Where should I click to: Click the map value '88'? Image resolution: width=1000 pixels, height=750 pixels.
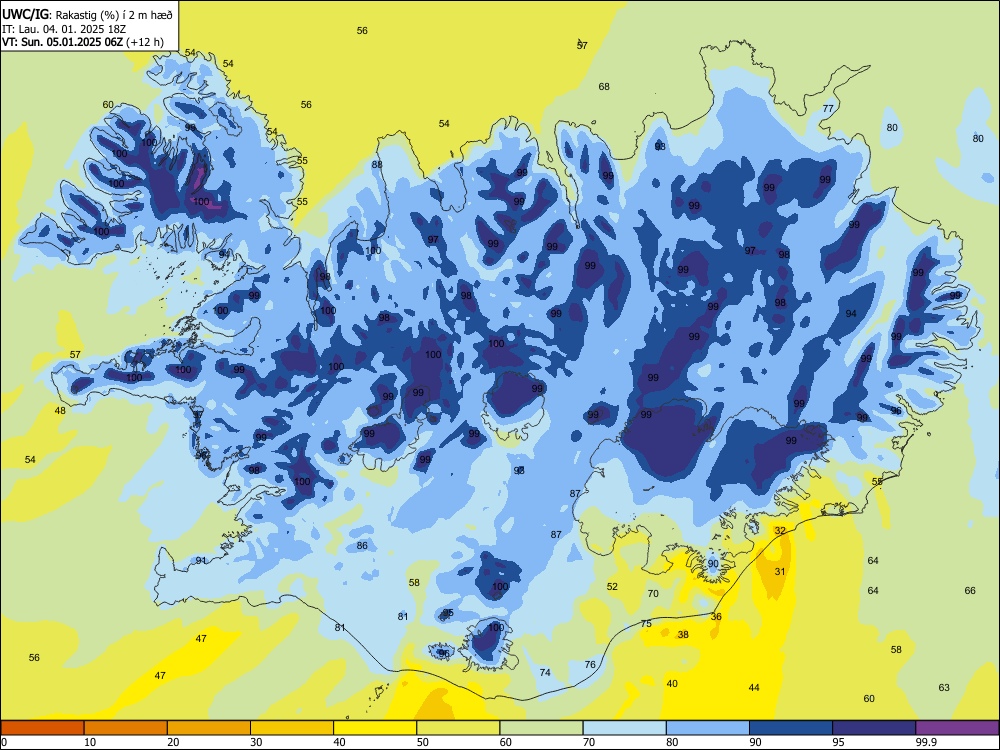(x=377, y=165)
